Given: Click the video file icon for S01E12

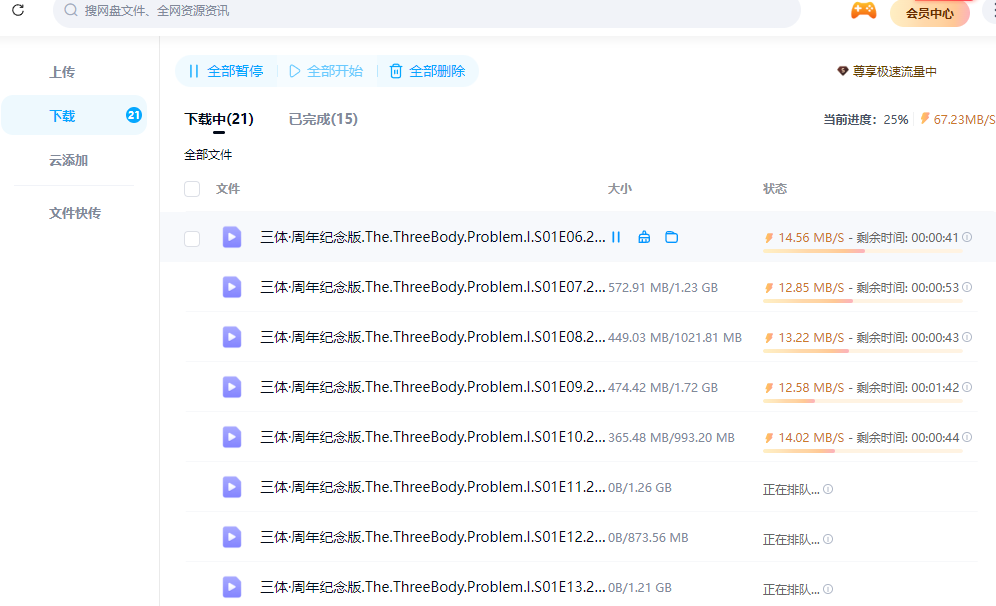Looking at the screenshot, I should click(232, 537).
